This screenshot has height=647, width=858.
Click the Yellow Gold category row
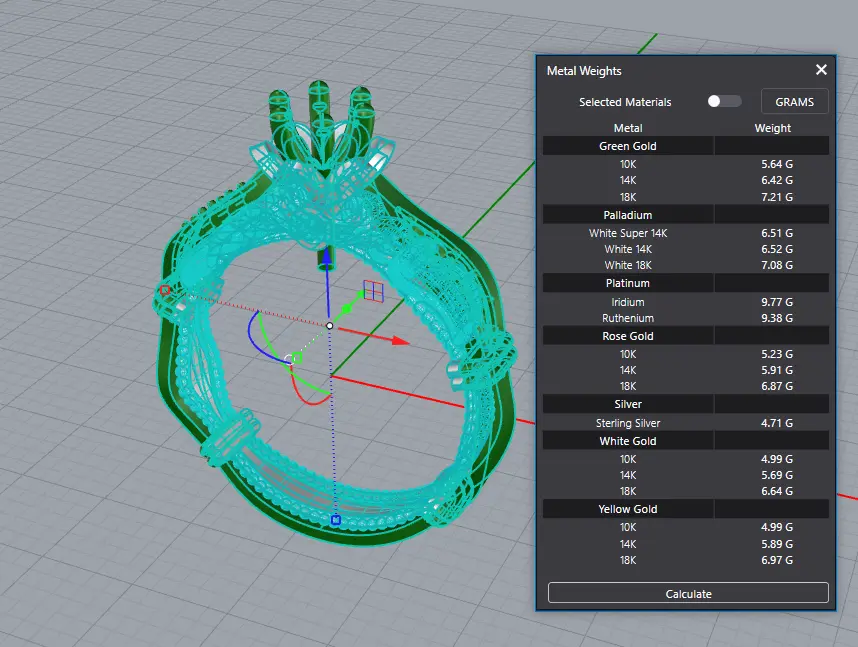pyautogui.click(x=629, y=509)
